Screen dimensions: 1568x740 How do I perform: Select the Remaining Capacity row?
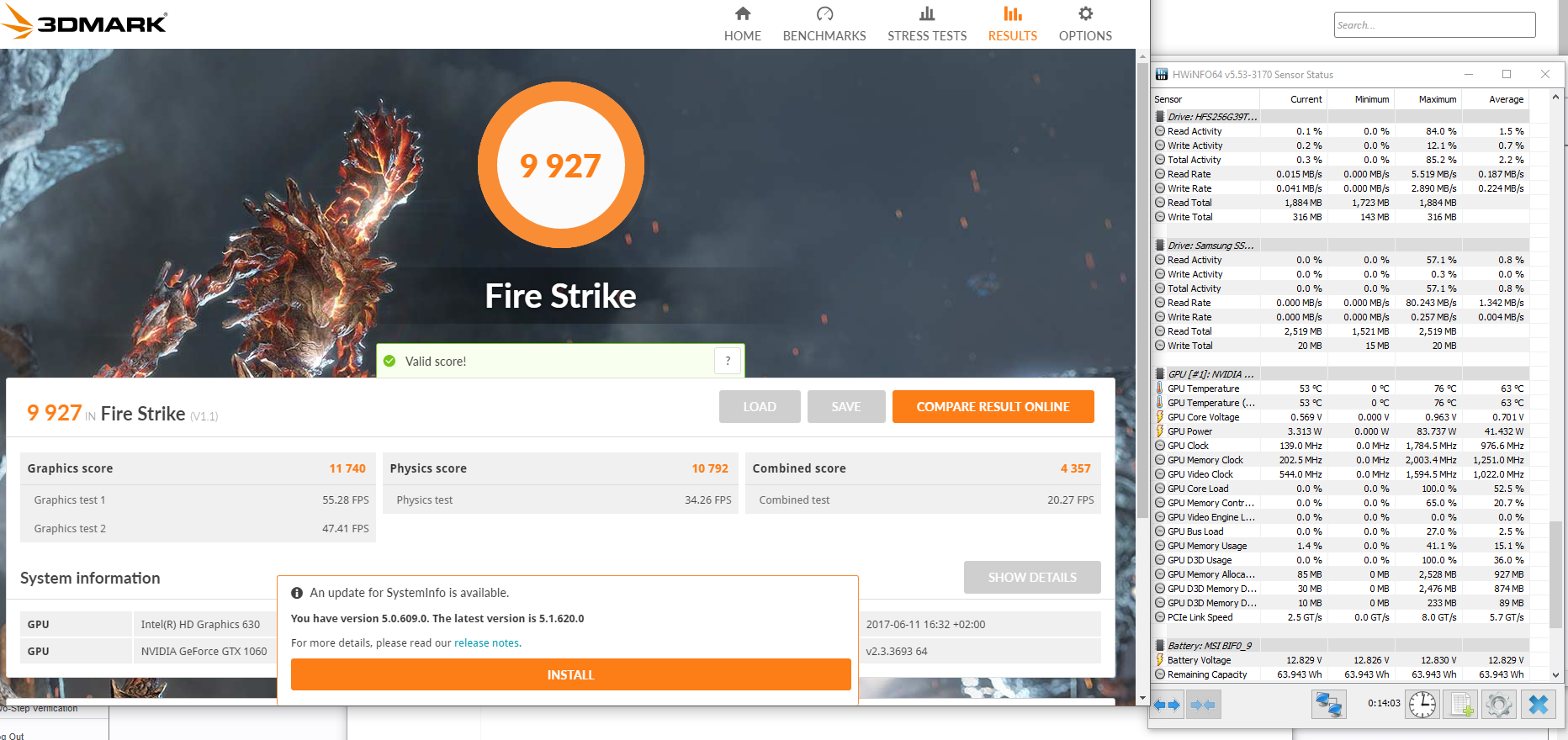(1341, 674)
